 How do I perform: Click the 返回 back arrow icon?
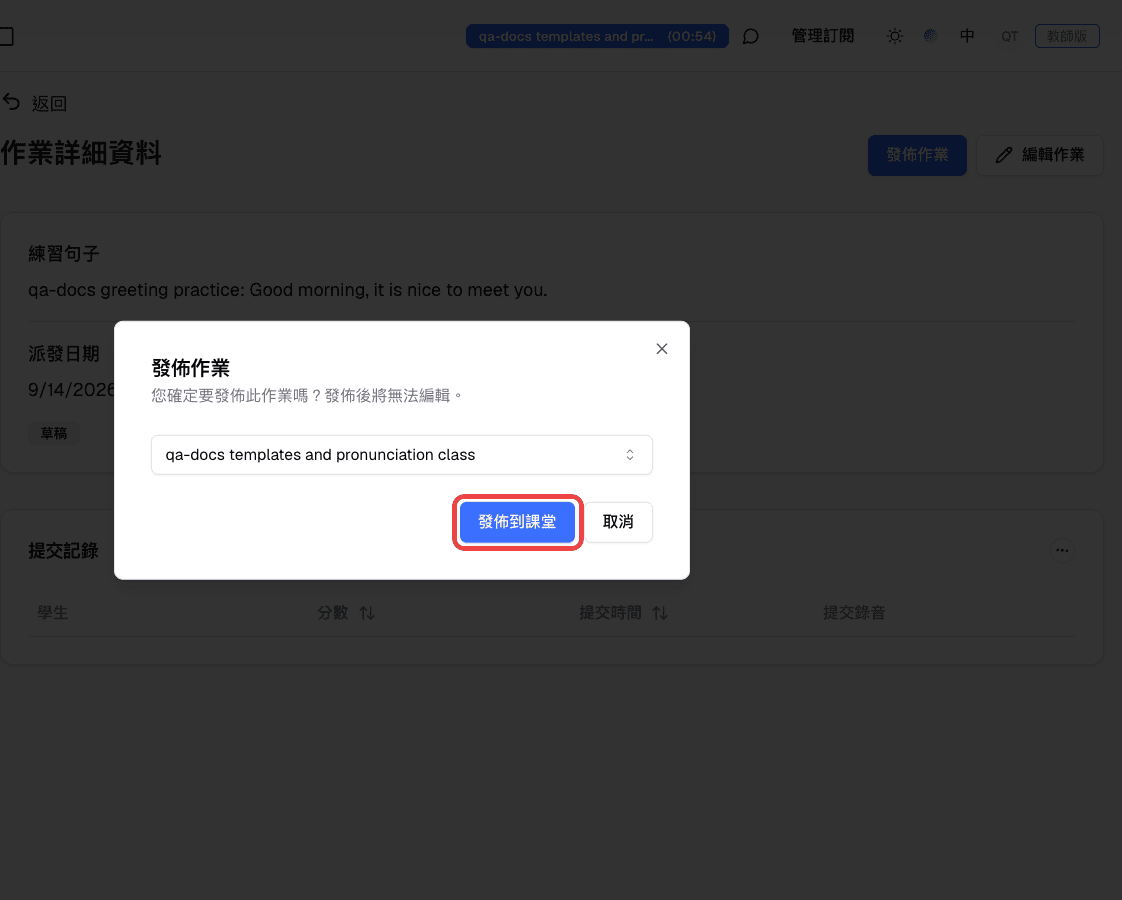coord(11,102)
